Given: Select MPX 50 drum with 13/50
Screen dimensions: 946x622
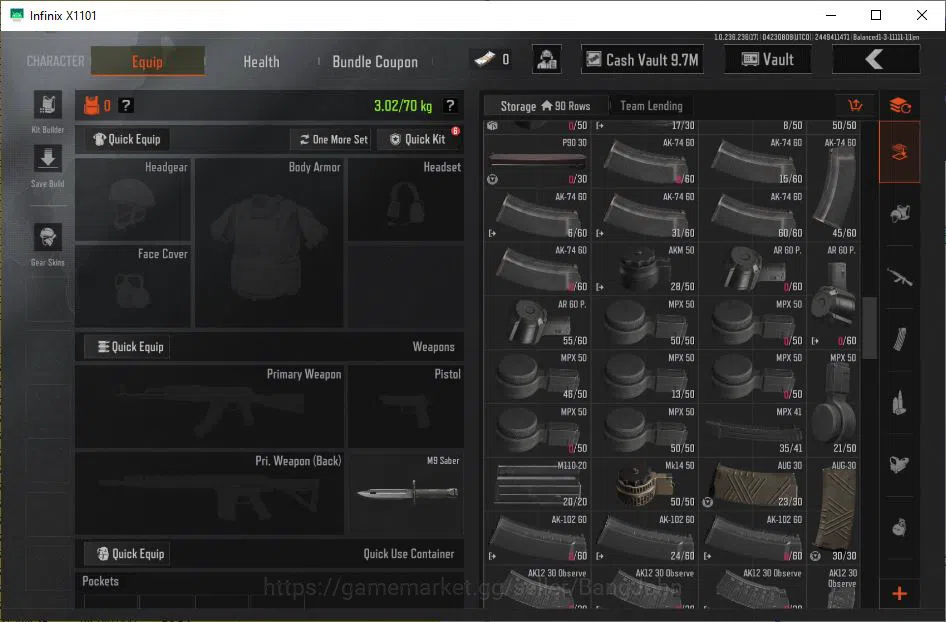Looking at the screenshot, I should point(645,376).
